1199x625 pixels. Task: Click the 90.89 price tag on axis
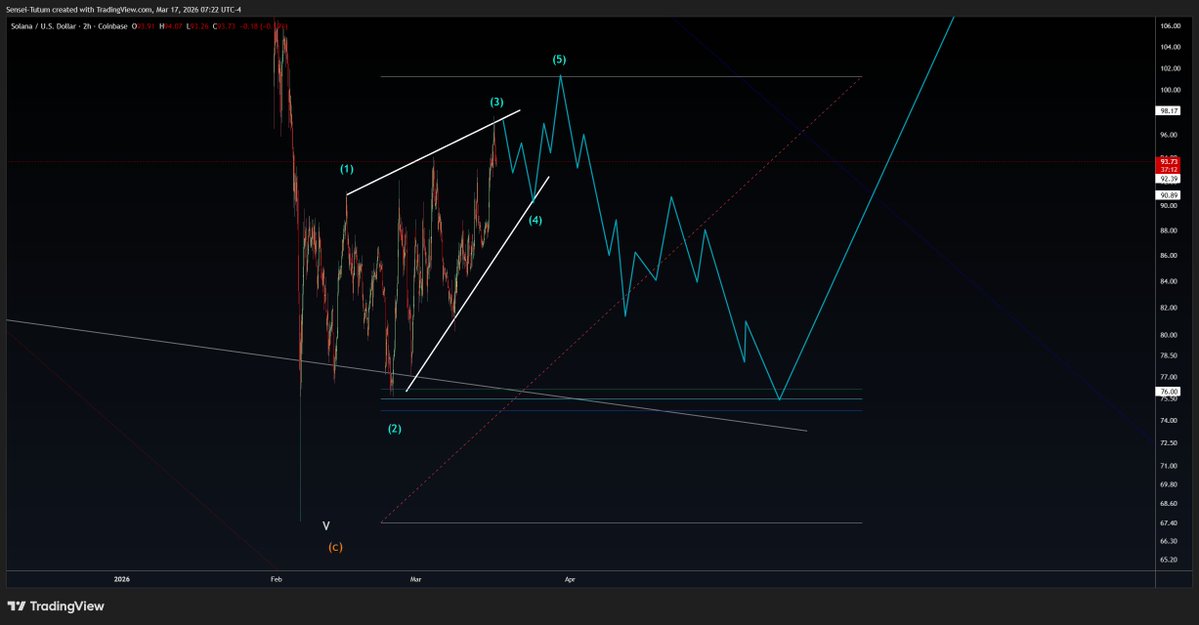pos(1168,196)
